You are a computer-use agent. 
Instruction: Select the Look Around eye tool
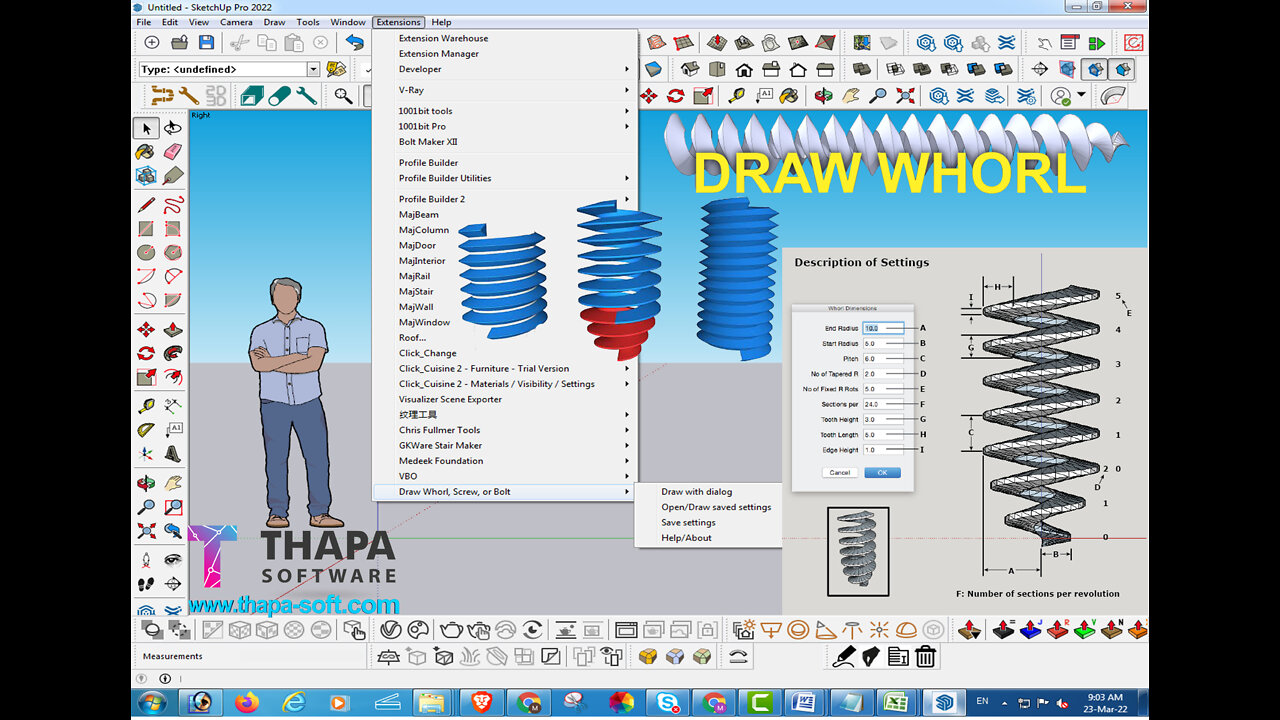(172, 560)
